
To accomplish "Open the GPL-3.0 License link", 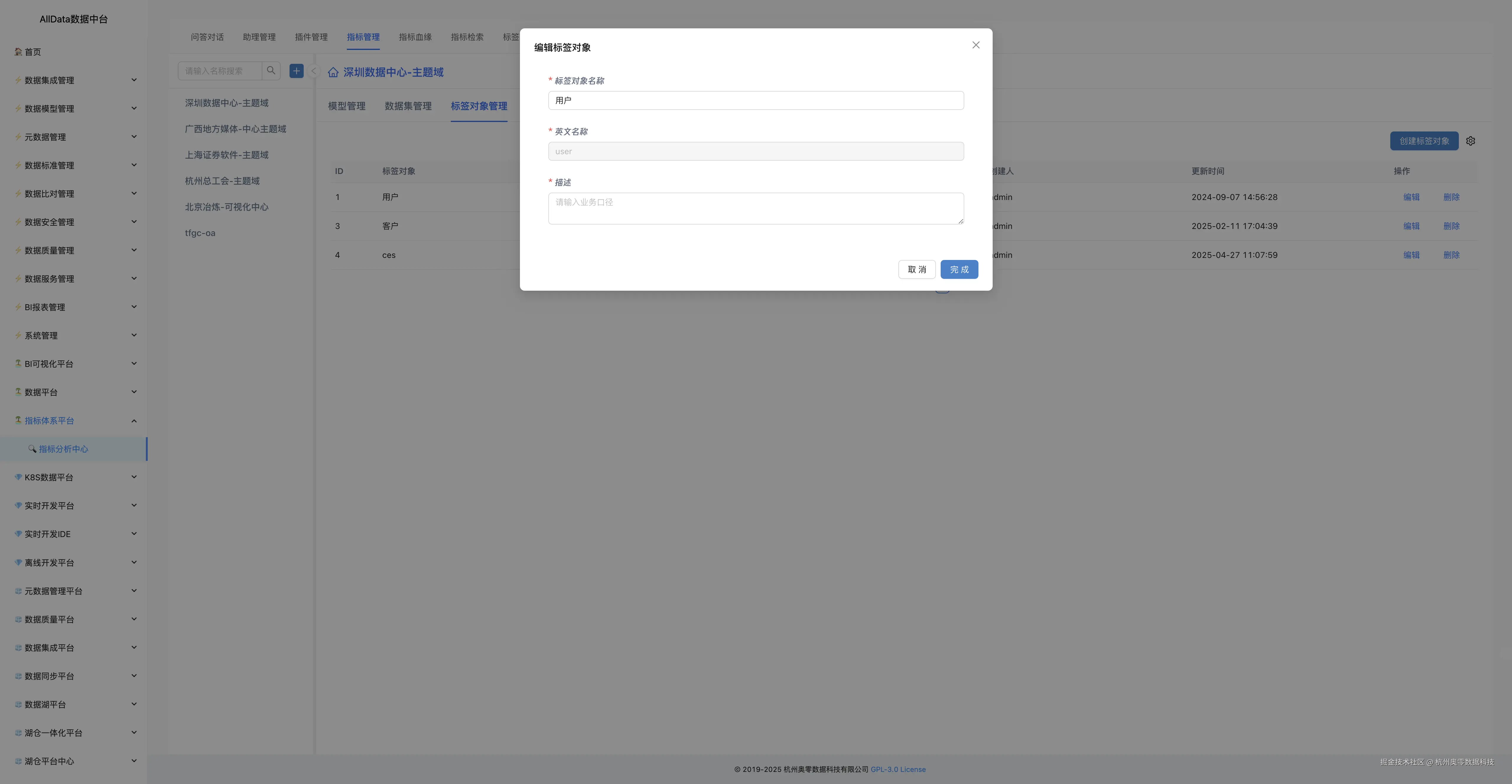I will [898, 769].
